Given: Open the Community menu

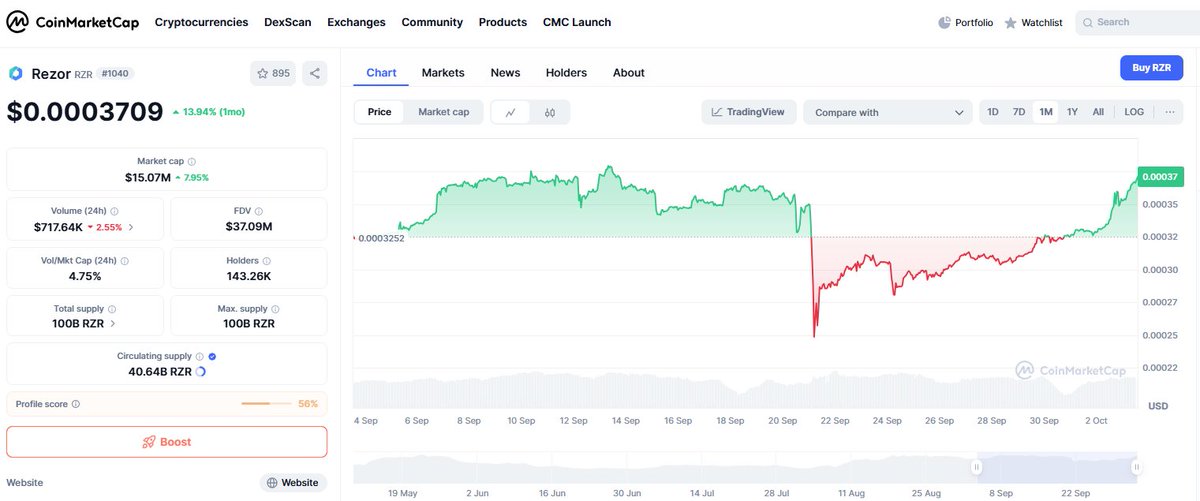Looking at the screenshot, I should click(x=432, y=22).
